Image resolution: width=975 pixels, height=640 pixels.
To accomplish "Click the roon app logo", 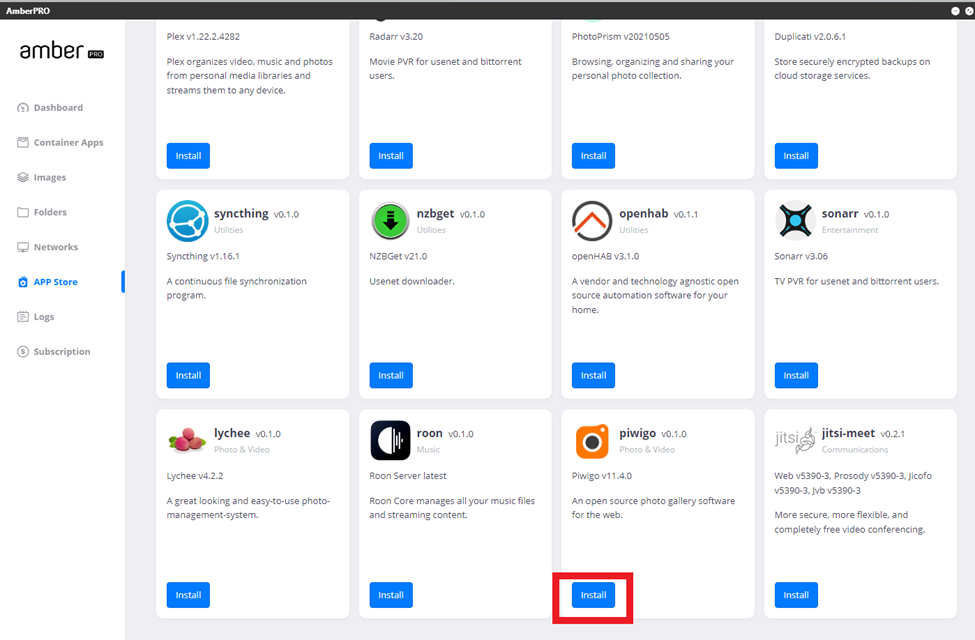I will (x=390, y=440).
